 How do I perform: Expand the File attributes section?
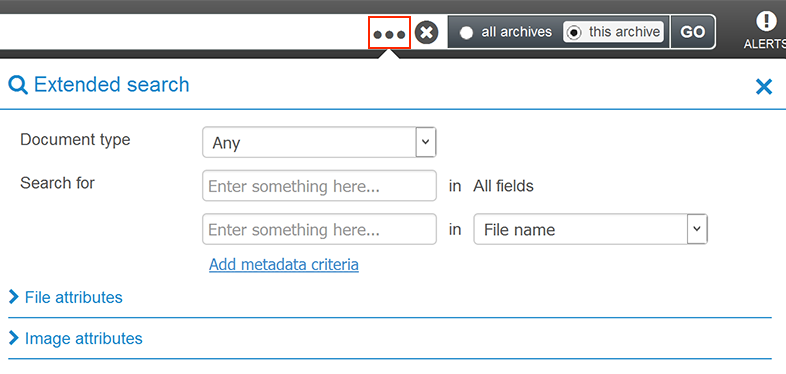(66, 297)
